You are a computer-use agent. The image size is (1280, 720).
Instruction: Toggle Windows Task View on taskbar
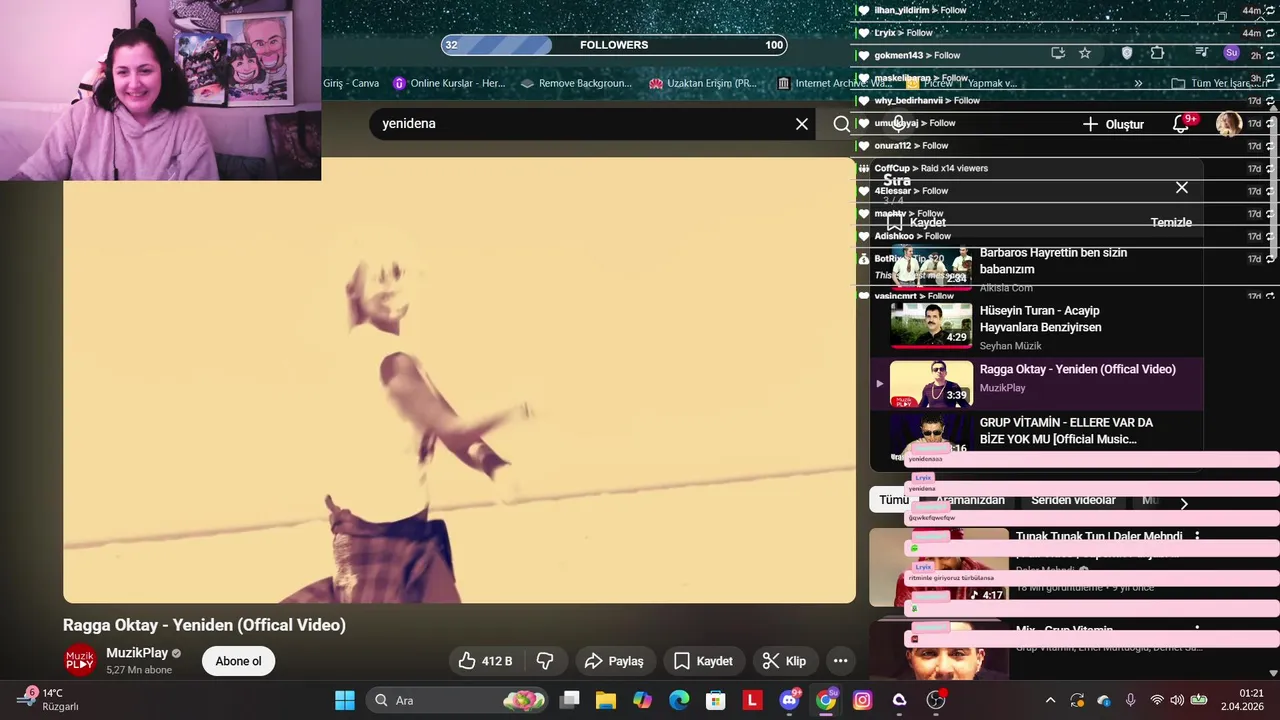[569, 700]
